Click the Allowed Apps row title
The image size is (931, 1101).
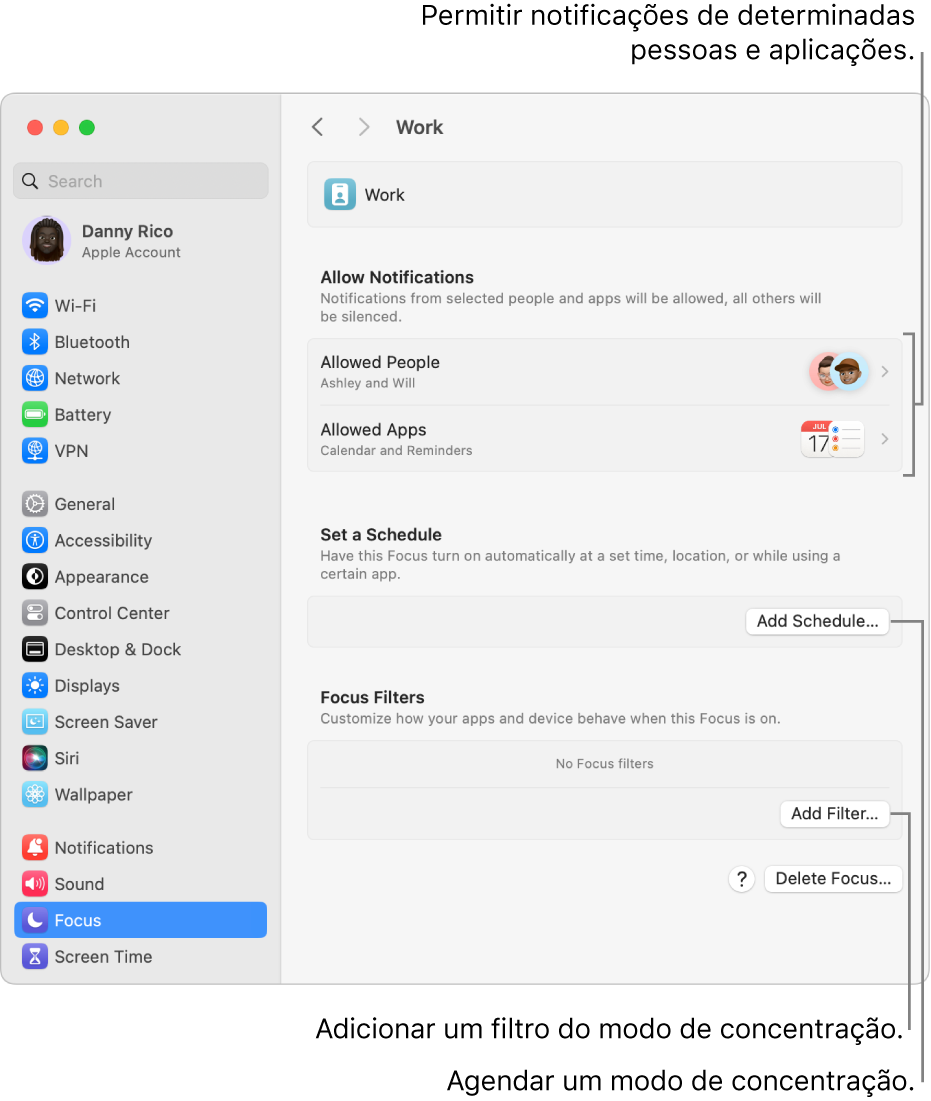(374, 430)
